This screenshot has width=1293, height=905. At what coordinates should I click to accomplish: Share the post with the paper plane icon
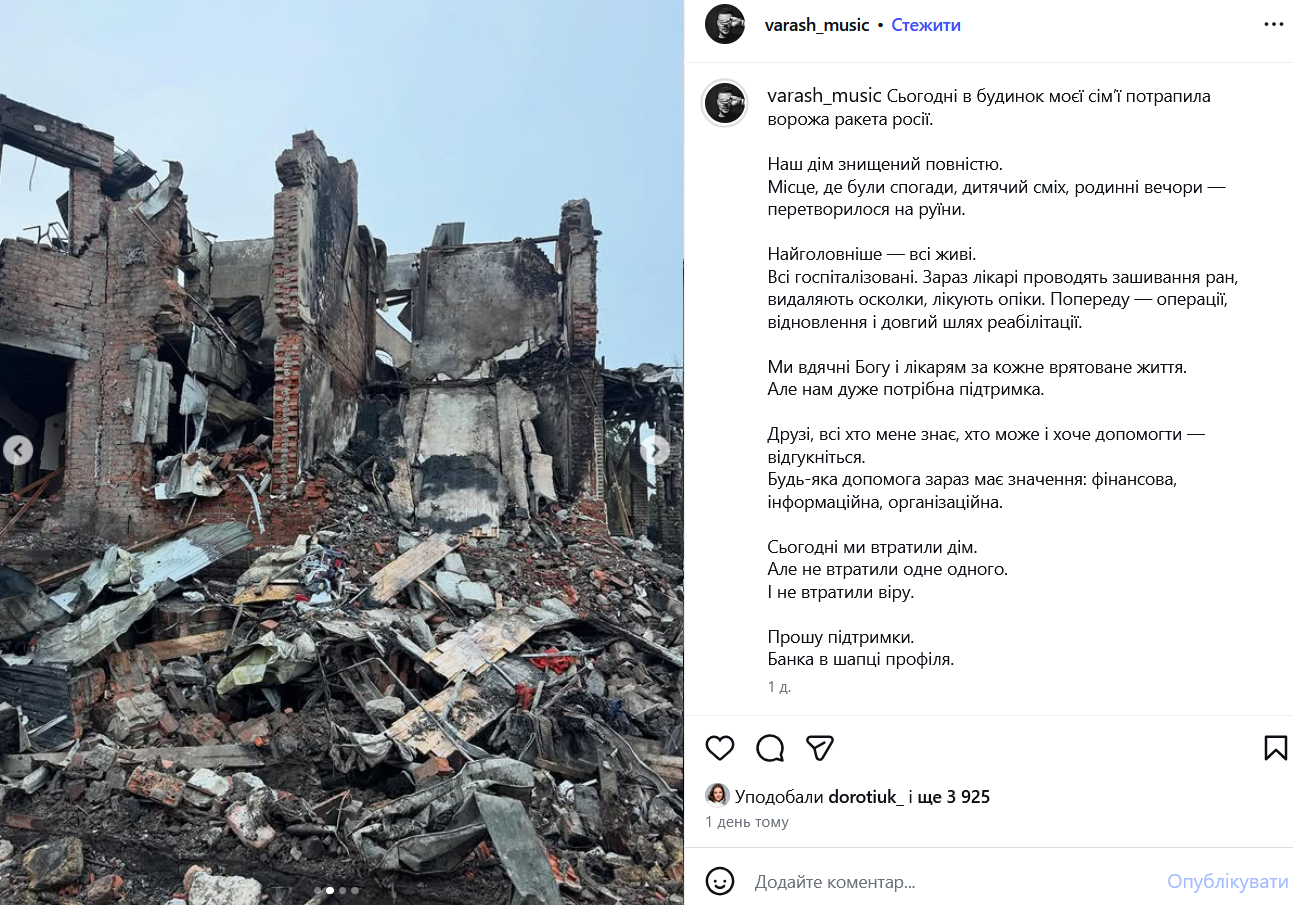pos(820,748)
